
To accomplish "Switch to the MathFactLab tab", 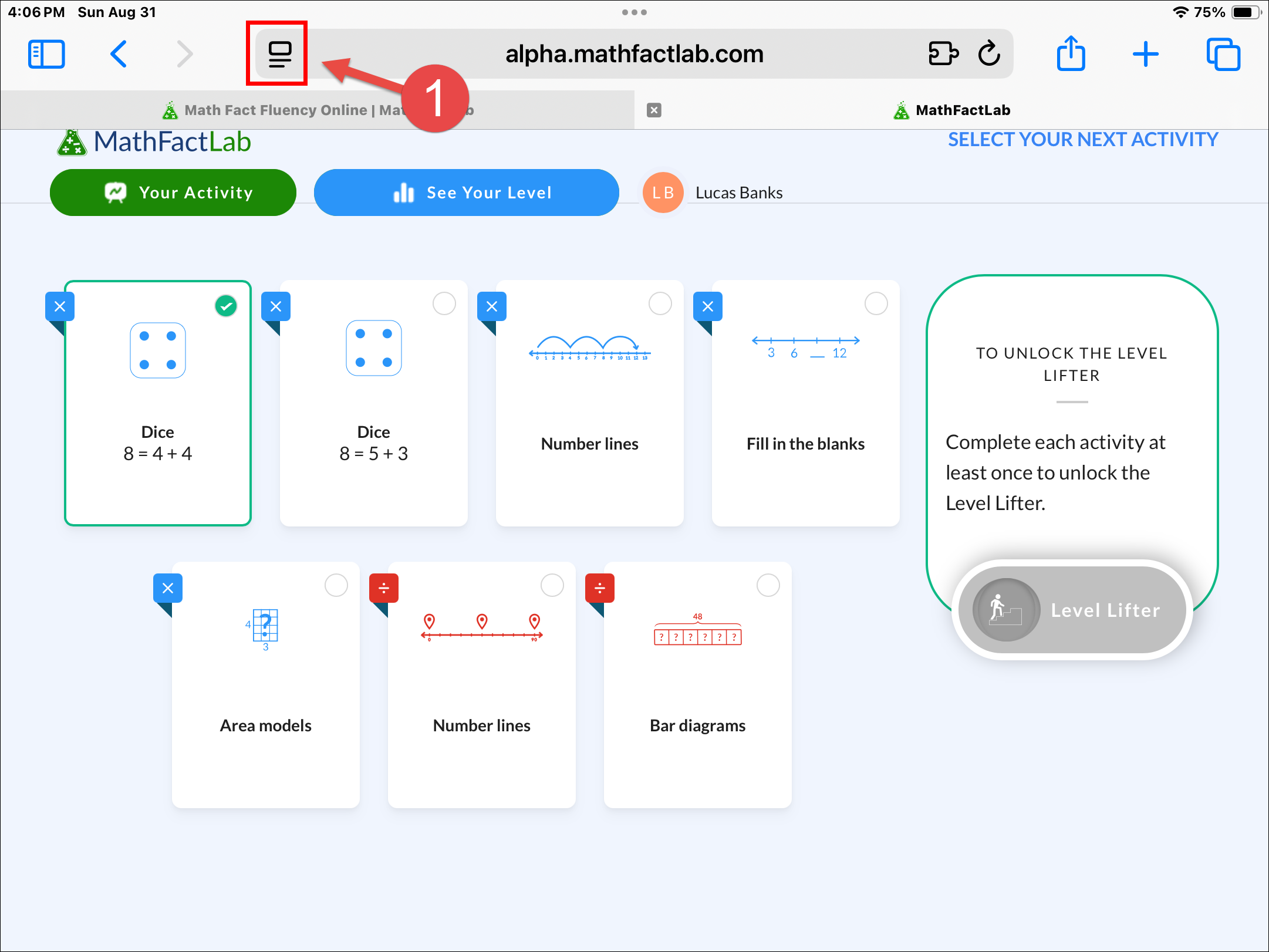I will pos(951,110).
